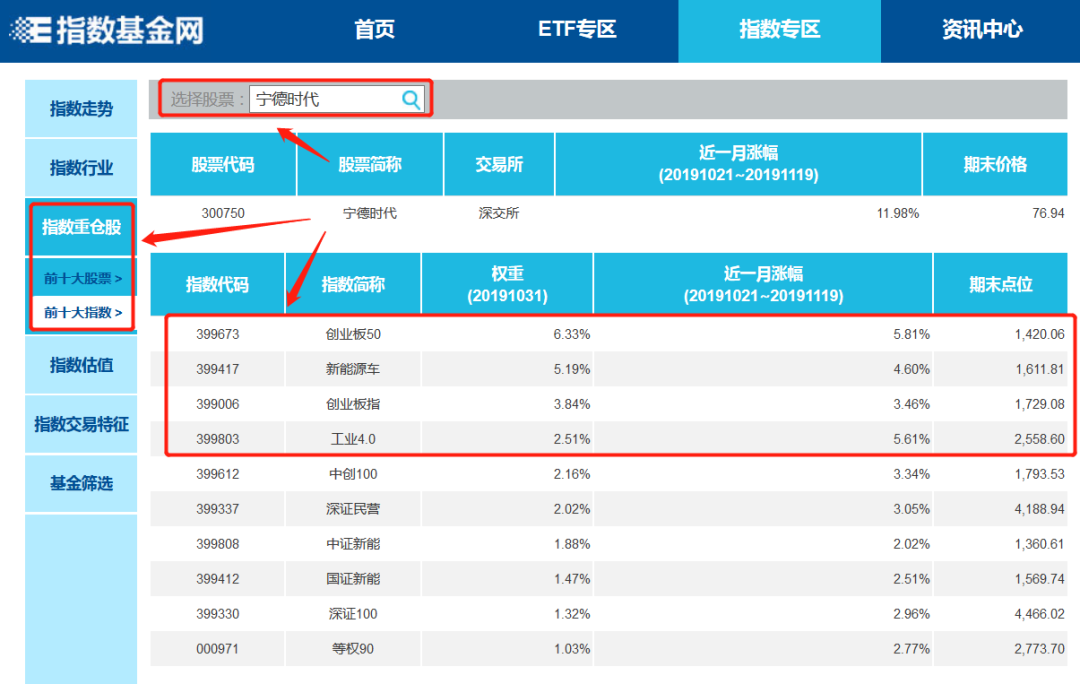Viewport: 1080px width, 684px height.
Task: Click 创业板50 index name
Action: (x=353, y=335)
